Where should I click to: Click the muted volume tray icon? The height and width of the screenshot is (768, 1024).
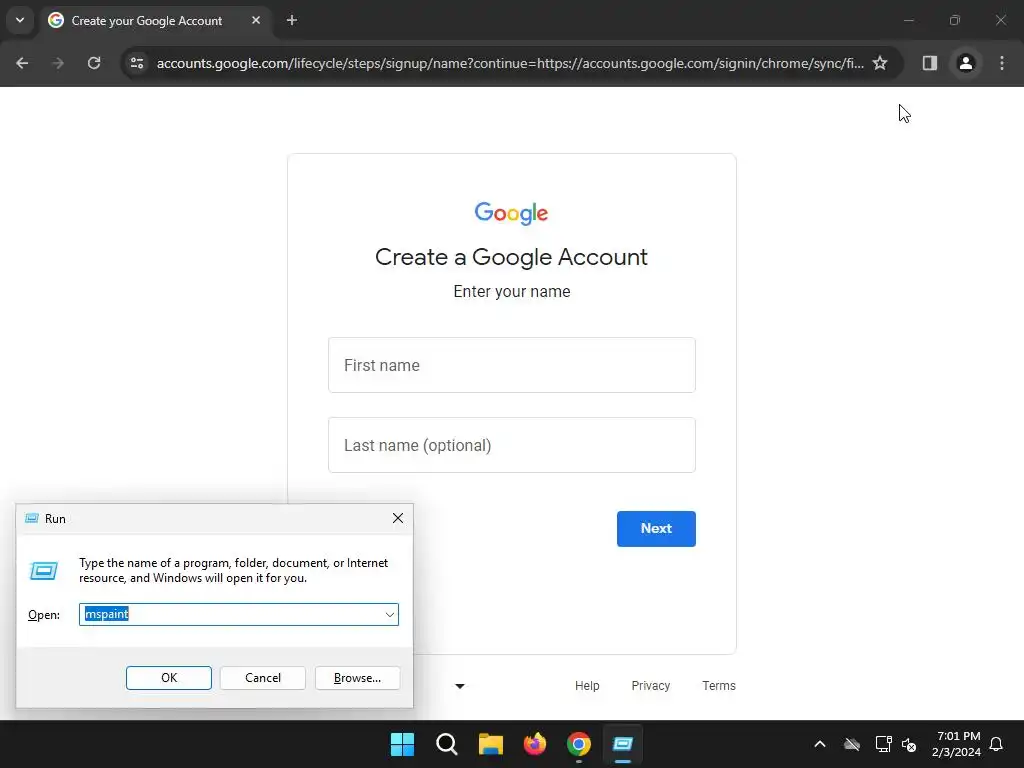coord(909,744)
